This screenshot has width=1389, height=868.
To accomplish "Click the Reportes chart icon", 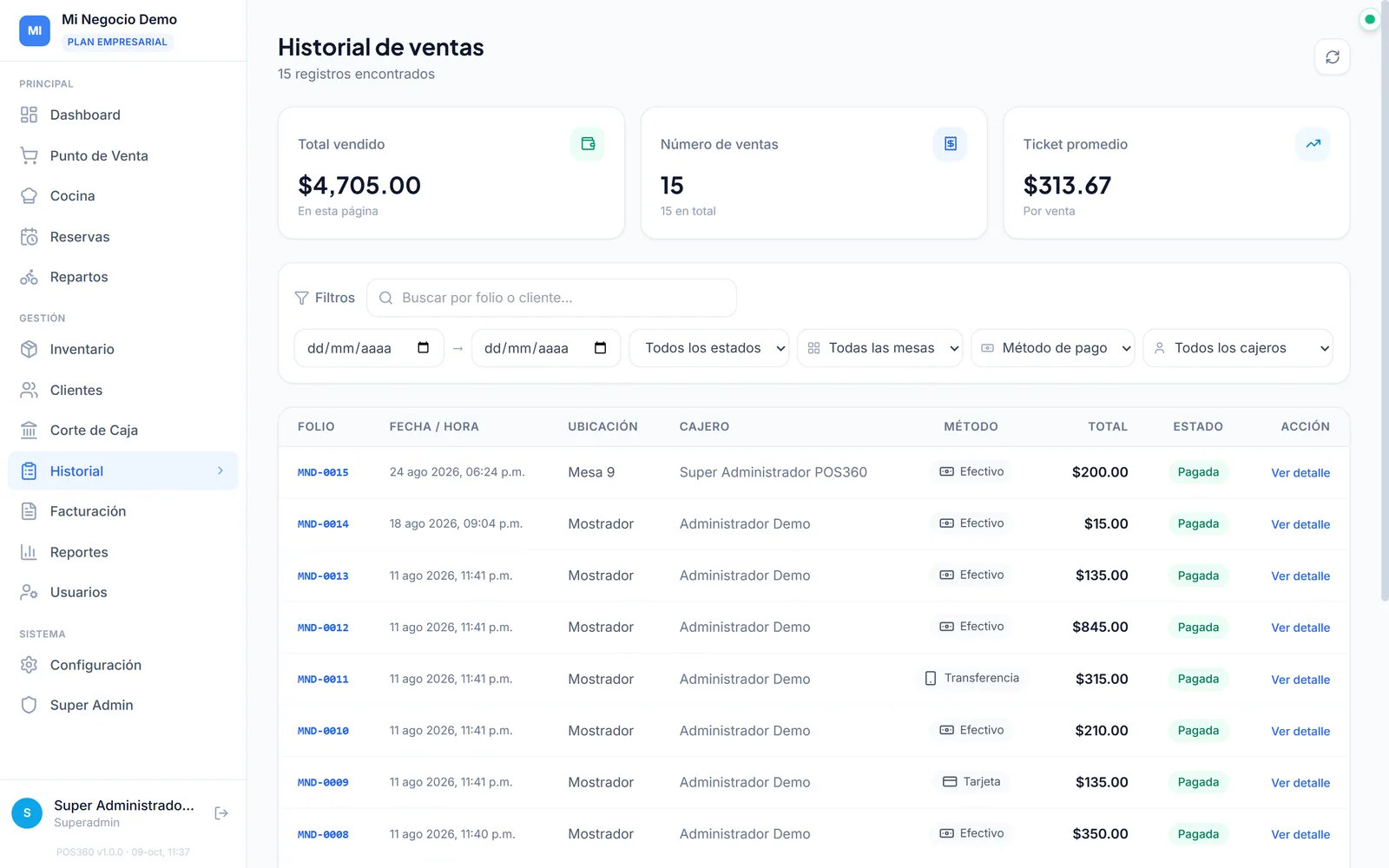I will [29, 552].
